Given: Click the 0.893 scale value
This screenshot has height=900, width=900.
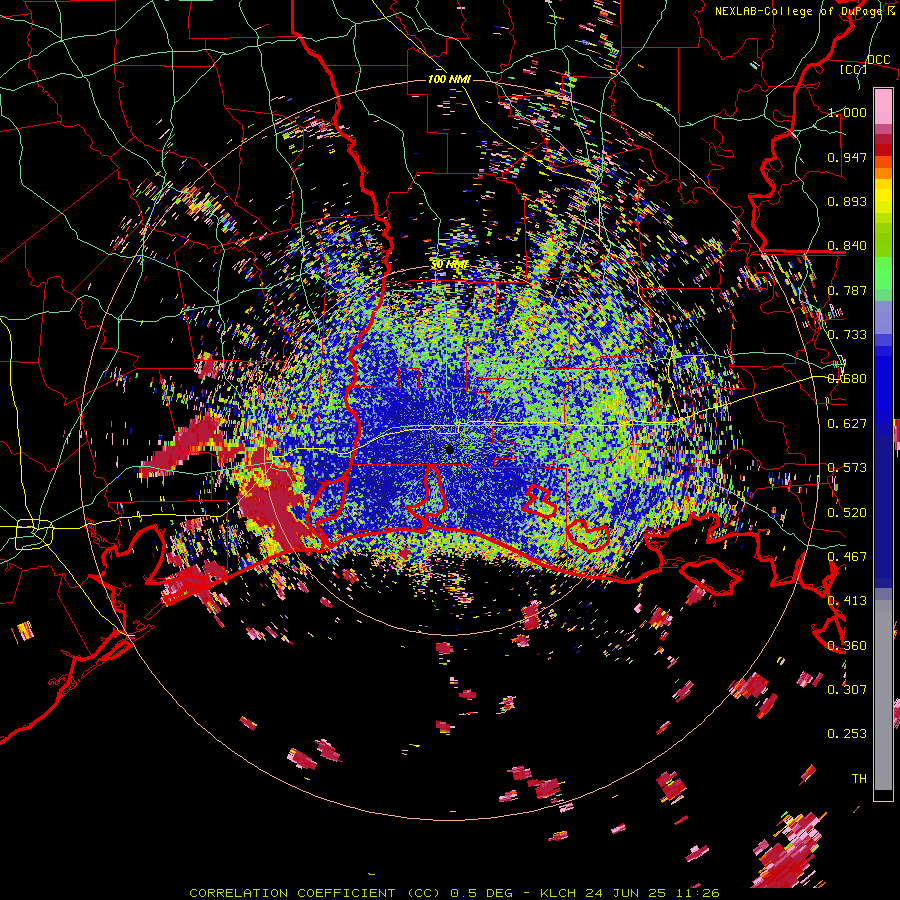Looking at the screenshot, I should (847, 201).
